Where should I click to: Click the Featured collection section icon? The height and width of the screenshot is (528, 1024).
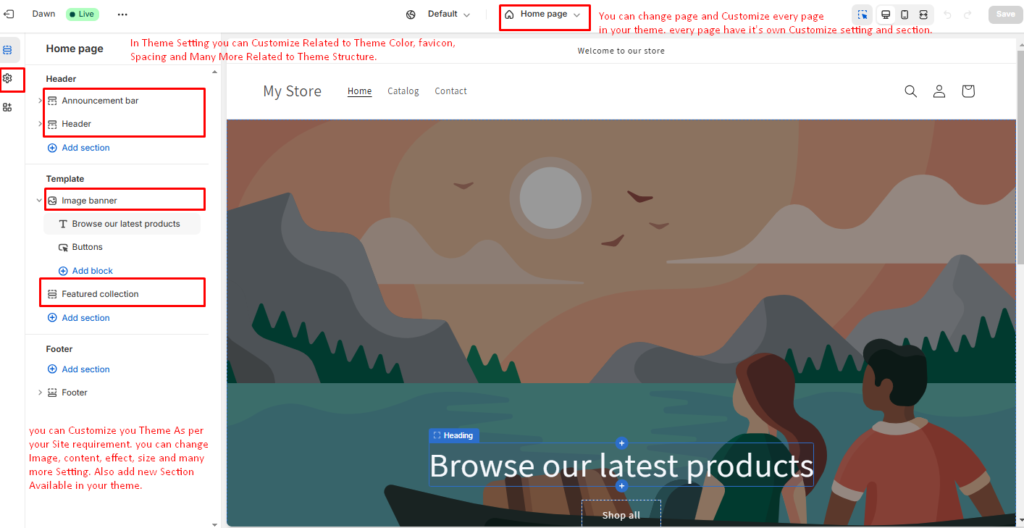[x=52, y=294]
